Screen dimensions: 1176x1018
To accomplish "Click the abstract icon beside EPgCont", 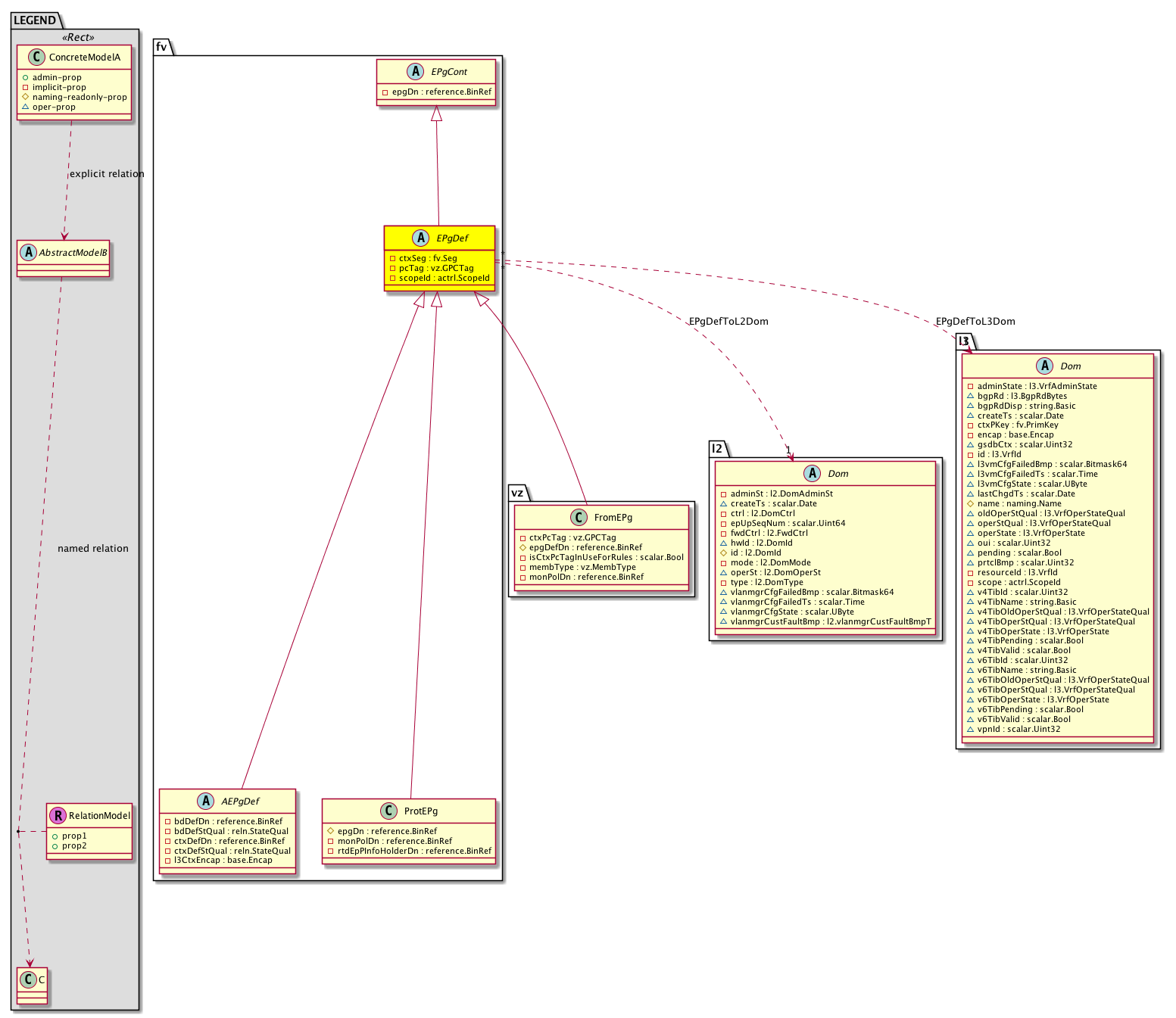I will click(x=414, y=72).
